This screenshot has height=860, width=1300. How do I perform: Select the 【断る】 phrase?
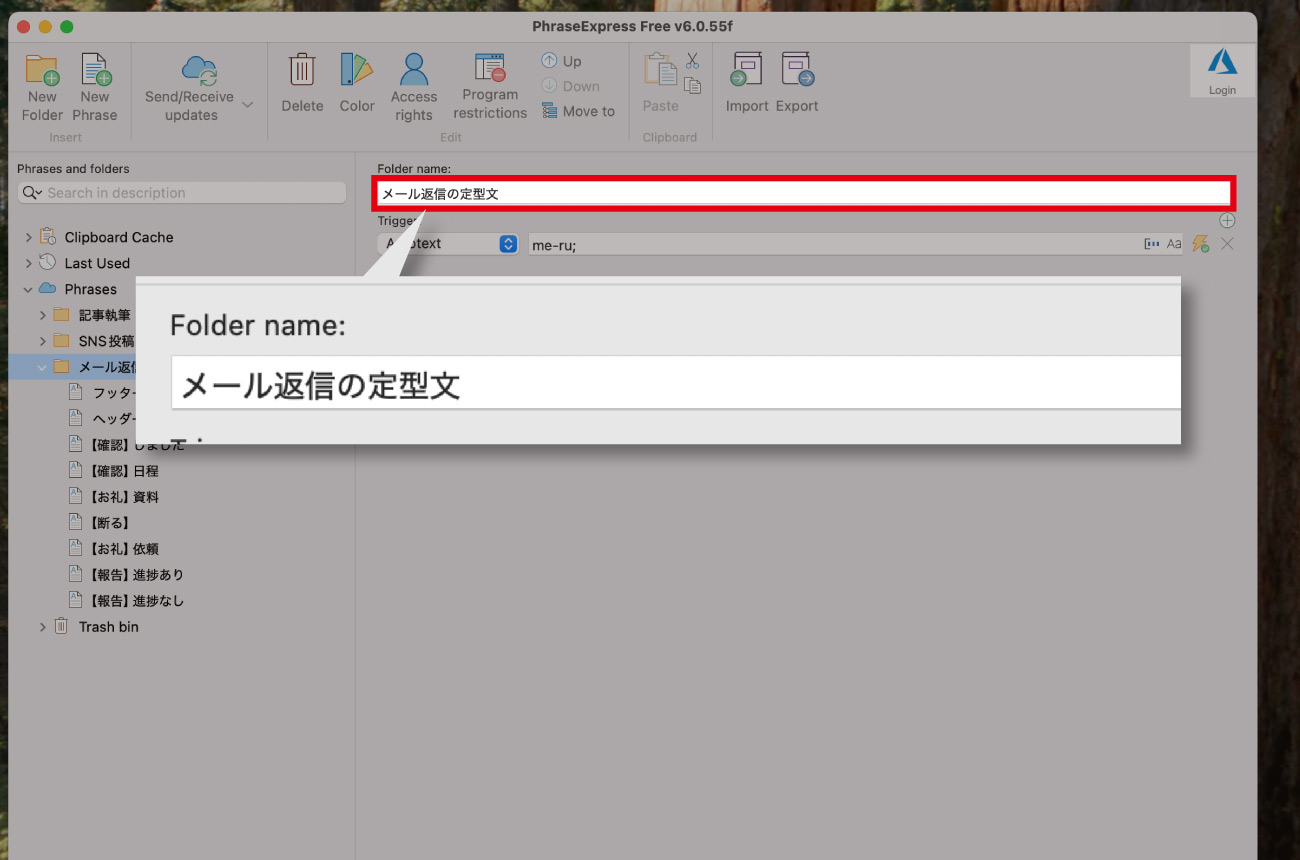[110, 523]
